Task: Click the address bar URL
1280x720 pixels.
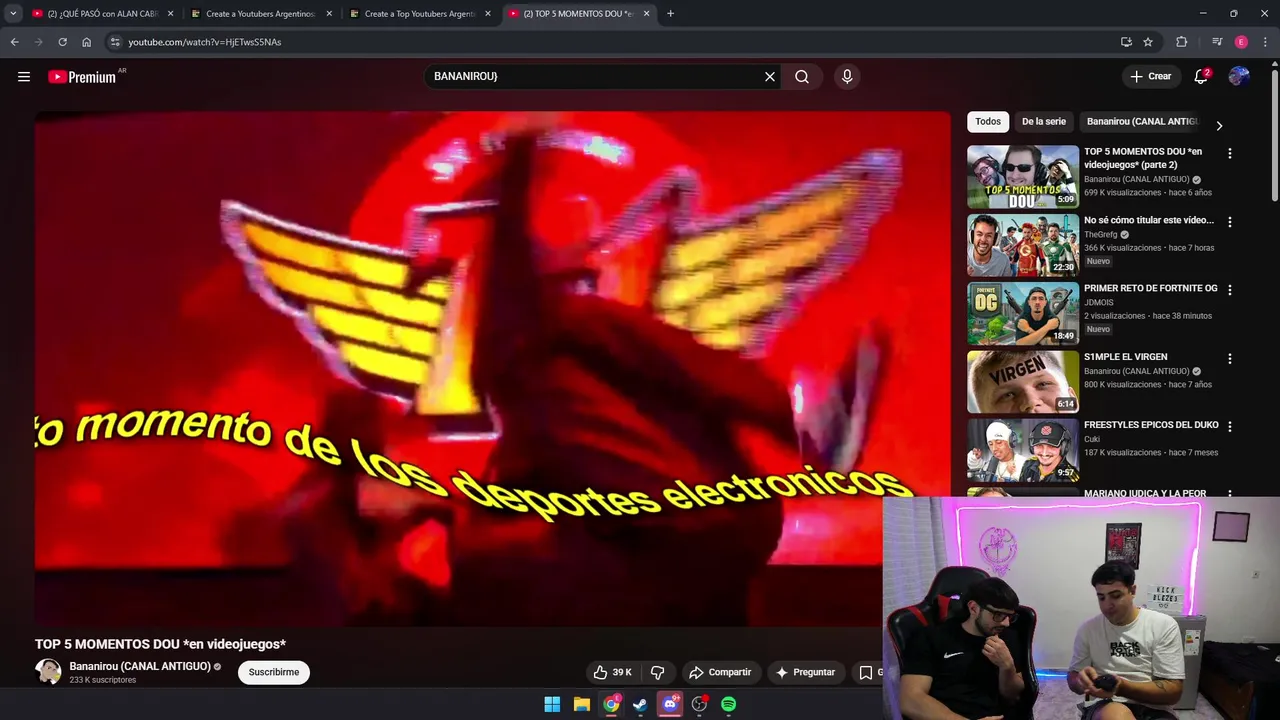Action: (204, 42)
